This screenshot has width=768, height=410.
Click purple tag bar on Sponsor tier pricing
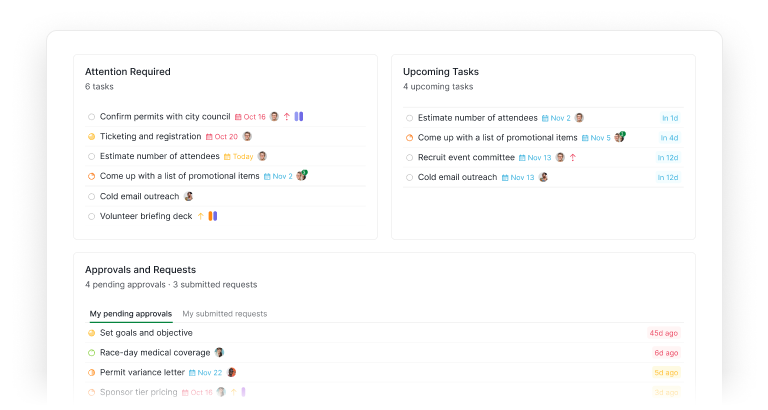click(x=243, y=392)
